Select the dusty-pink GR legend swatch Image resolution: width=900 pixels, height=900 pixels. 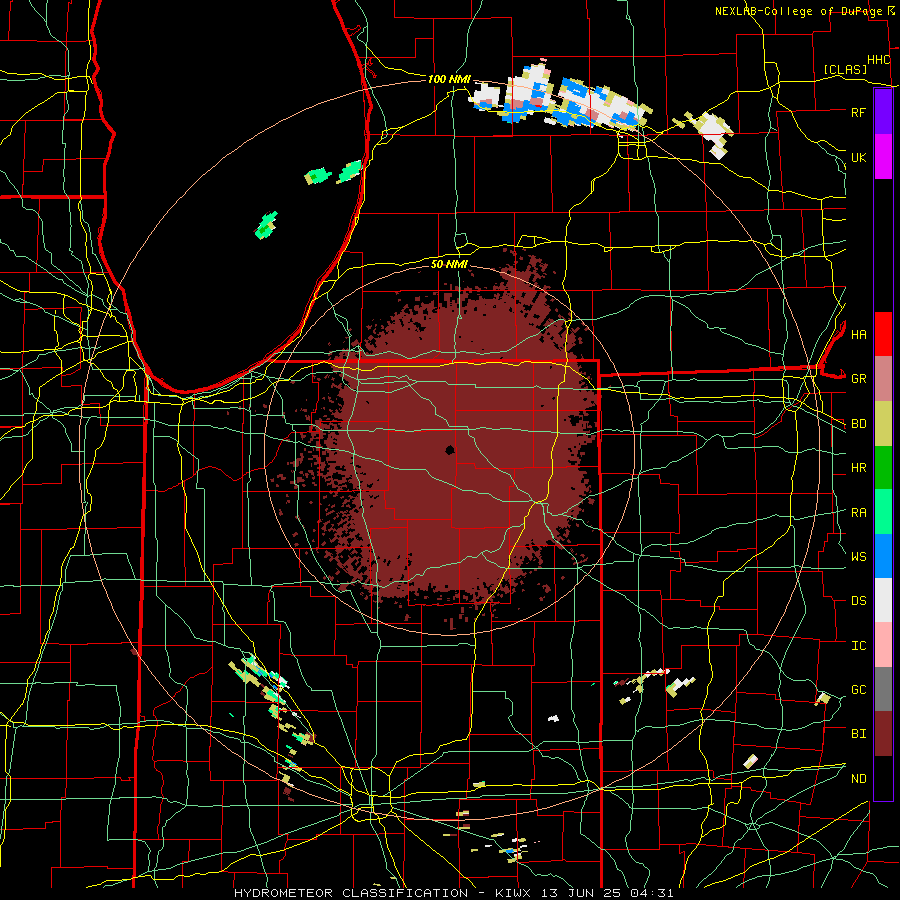pos(883,379)
